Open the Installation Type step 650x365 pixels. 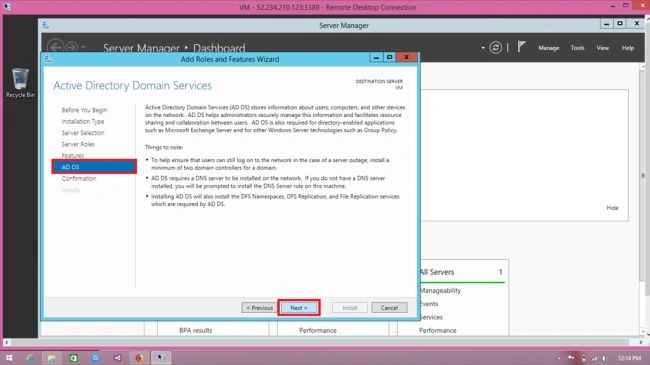[83, 122]
